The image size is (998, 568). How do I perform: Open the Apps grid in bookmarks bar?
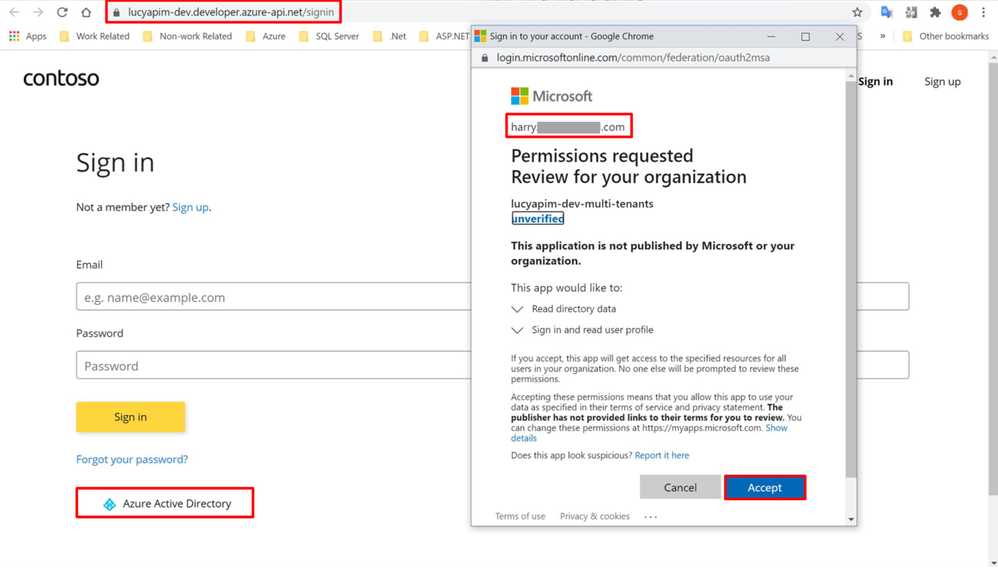tap(27, 36)
